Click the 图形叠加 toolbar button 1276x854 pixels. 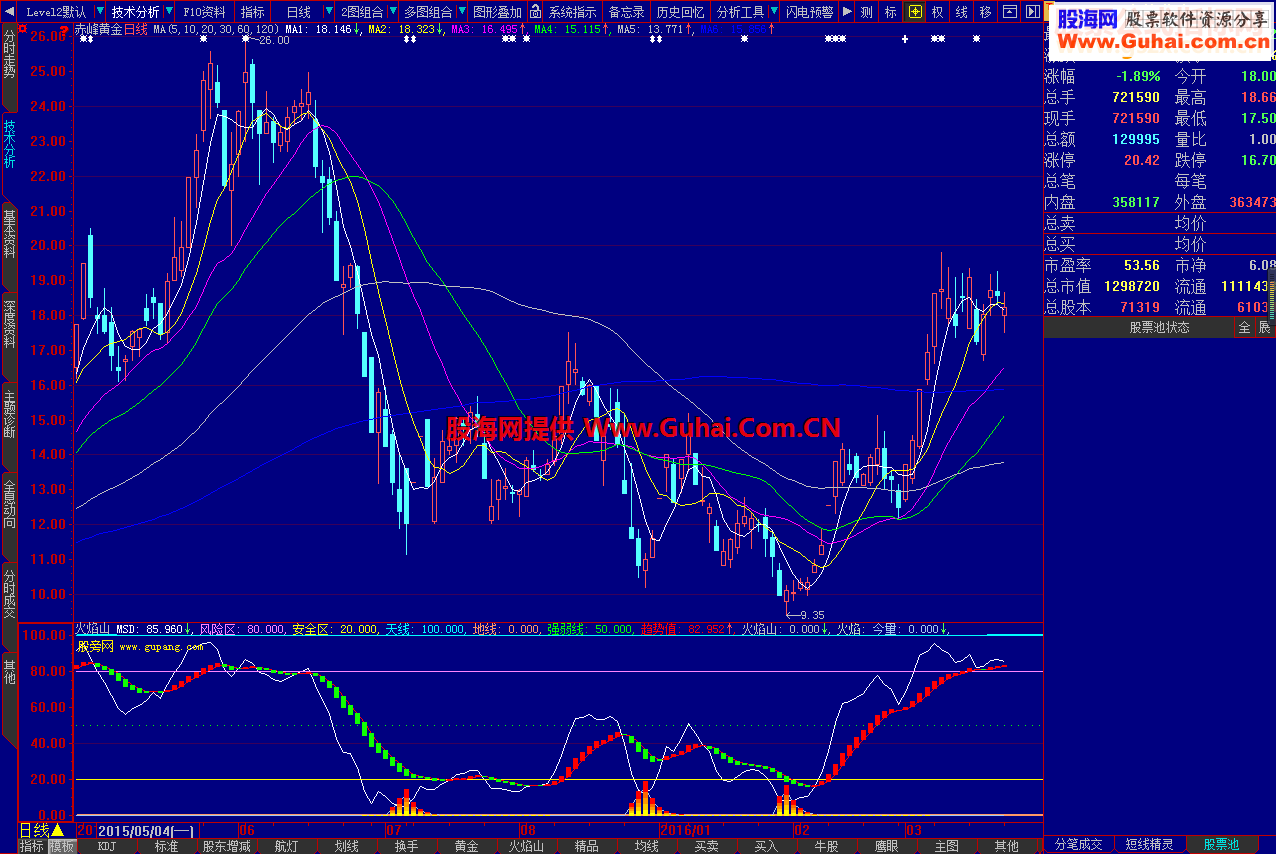[x=497, y=12]
